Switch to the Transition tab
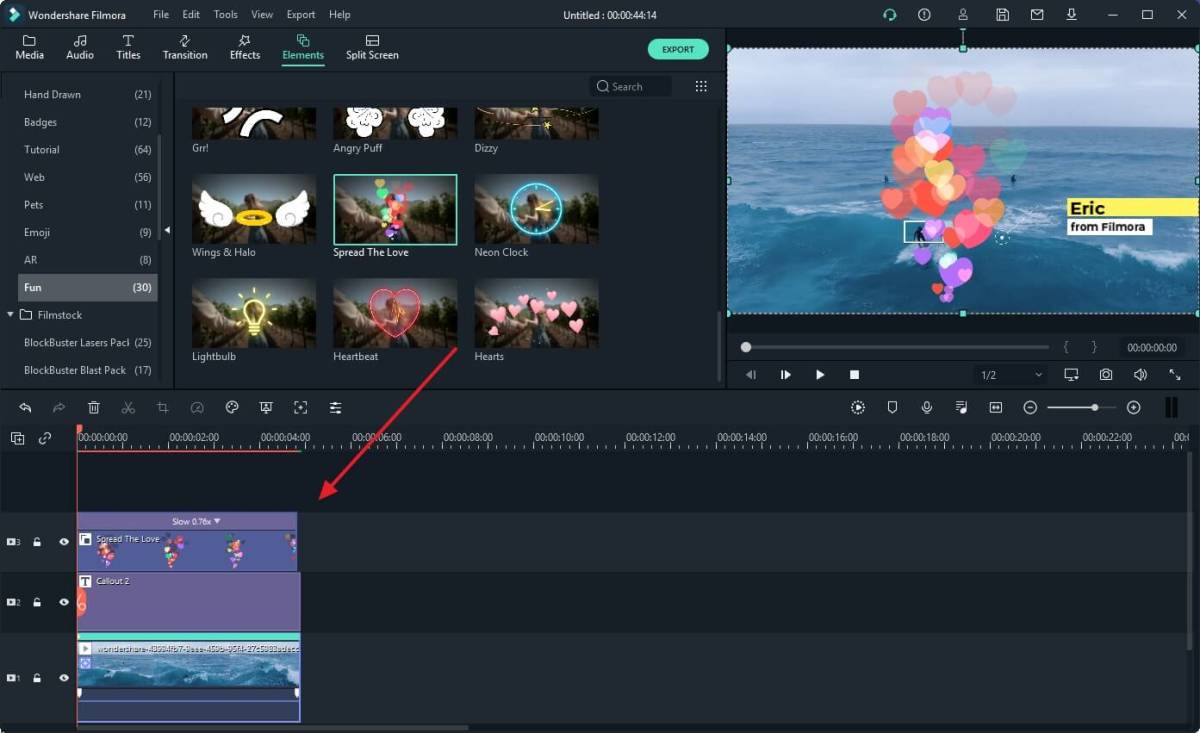Screen dimensions: 1200x733 [x=185, y=47]
